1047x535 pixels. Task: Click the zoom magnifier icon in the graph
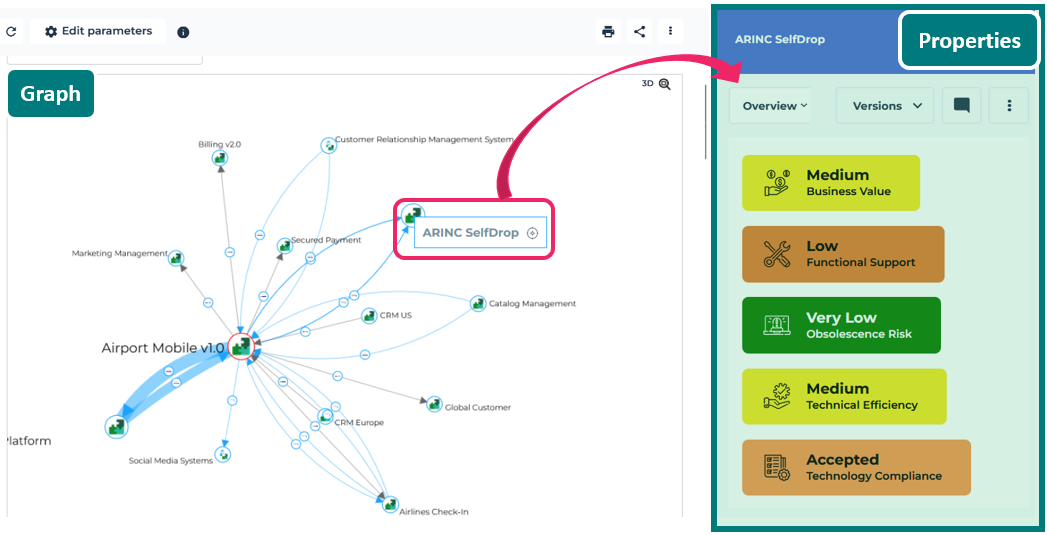(665, 85)
